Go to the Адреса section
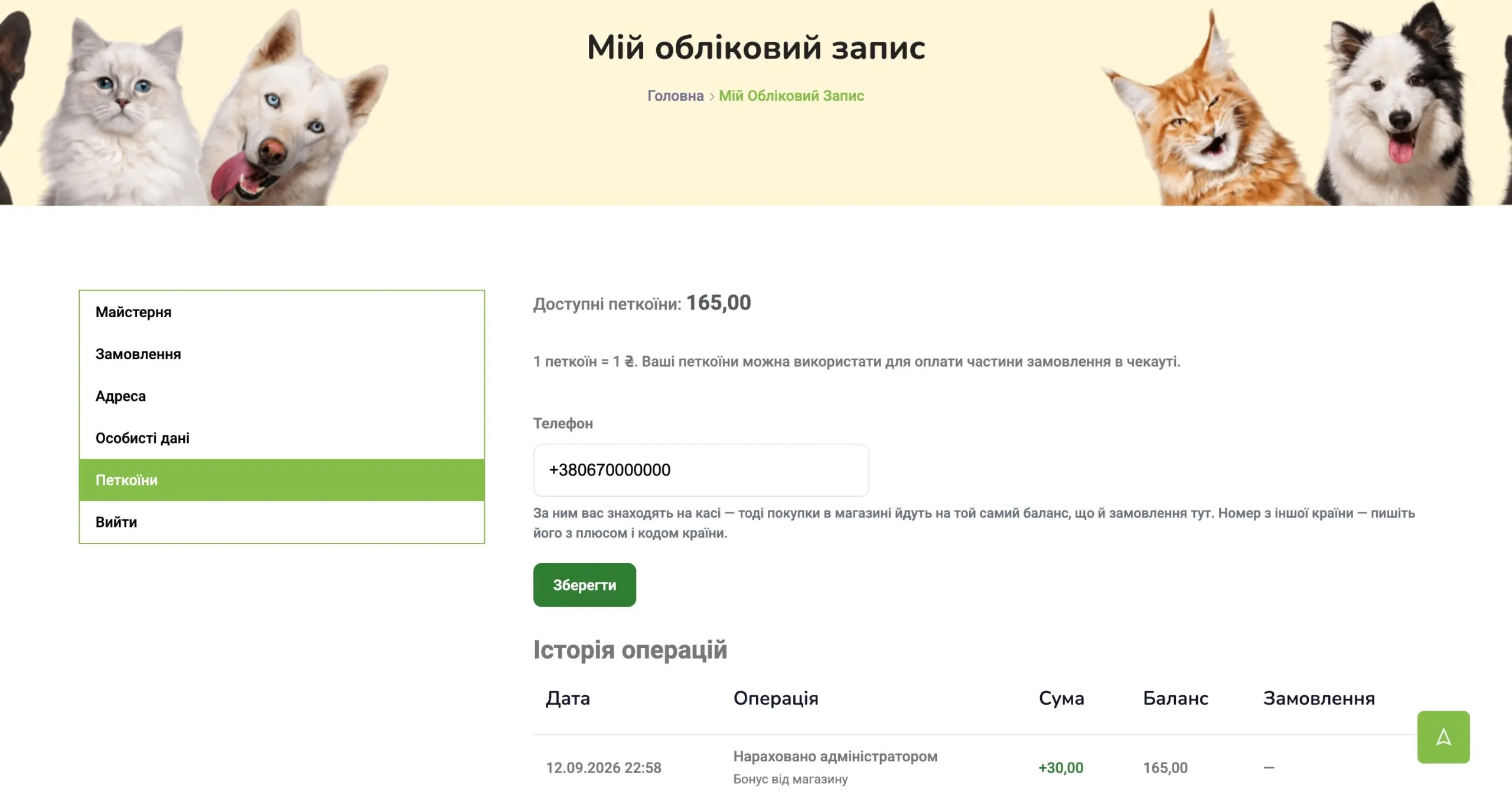This screenshot has height=795, width=1512. [282, 396]
